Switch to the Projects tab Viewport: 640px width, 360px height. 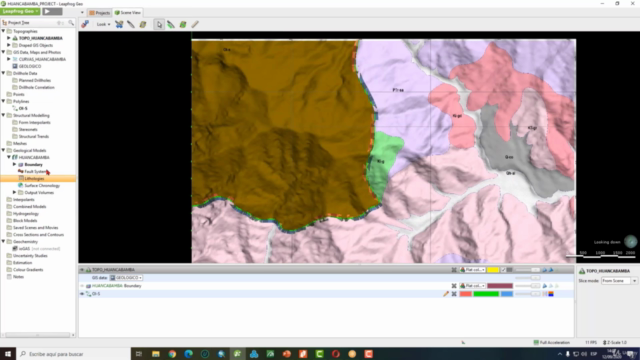(x=100, y=13)
